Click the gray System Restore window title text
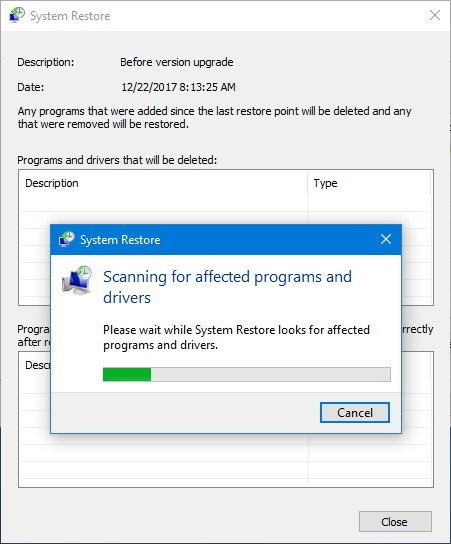Viewport: 451px width, 544px height. pyautogui.click(x=70, y=16)
